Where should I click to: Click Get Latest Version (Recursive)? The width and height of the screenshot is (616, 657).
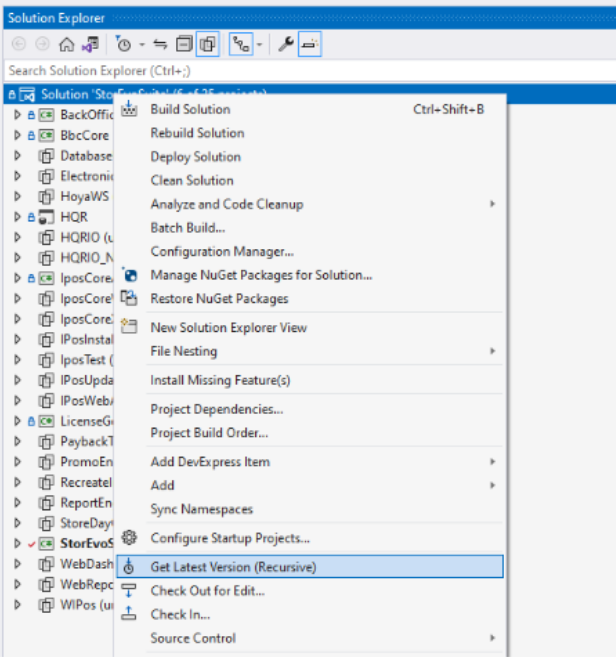point(310,567)
